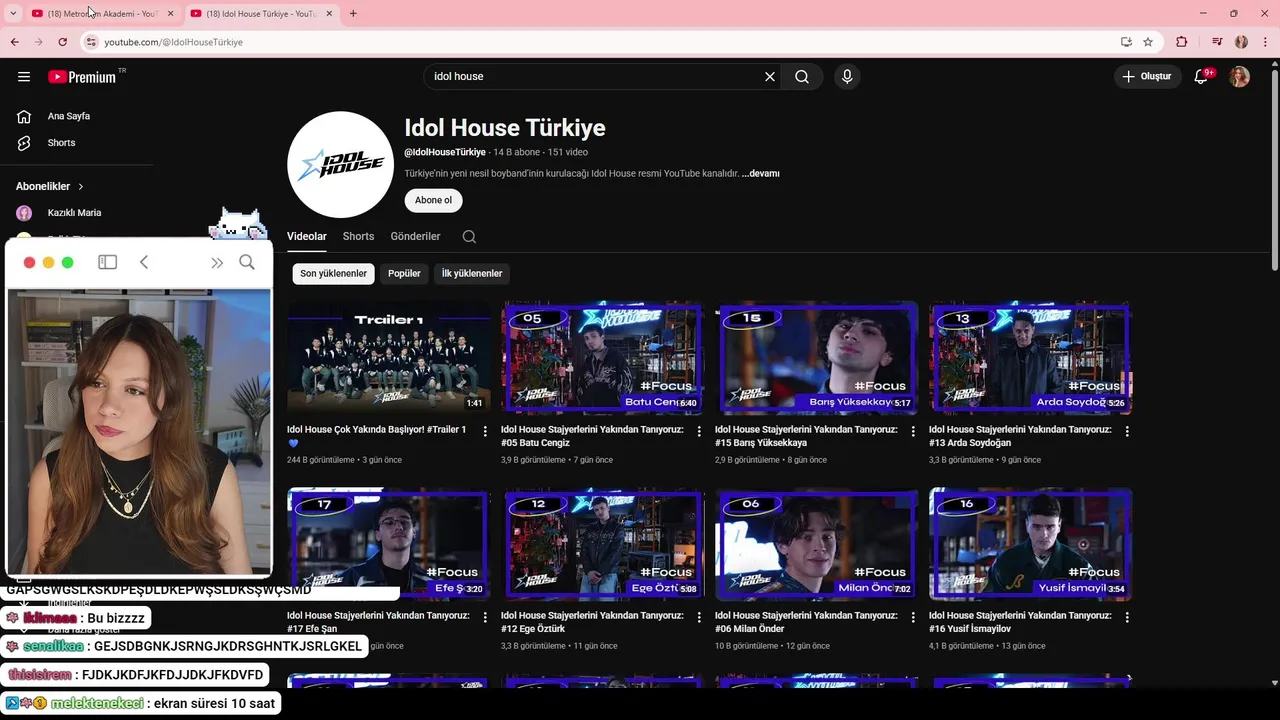1280x720 pixels.
Task: Open more options for #05 Batu Cengiz video
Action: tap(699, 432)
